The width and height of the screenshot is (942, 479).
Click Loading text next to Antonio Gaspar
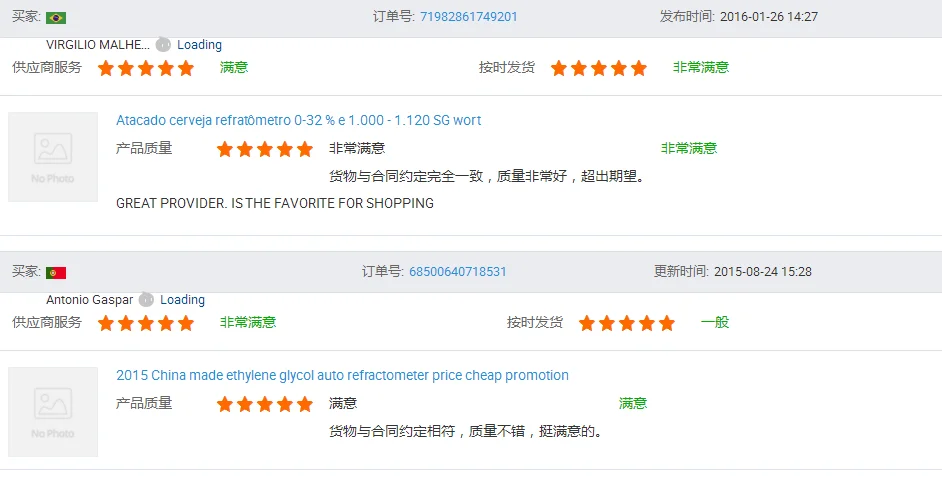[x=183, y=300]
